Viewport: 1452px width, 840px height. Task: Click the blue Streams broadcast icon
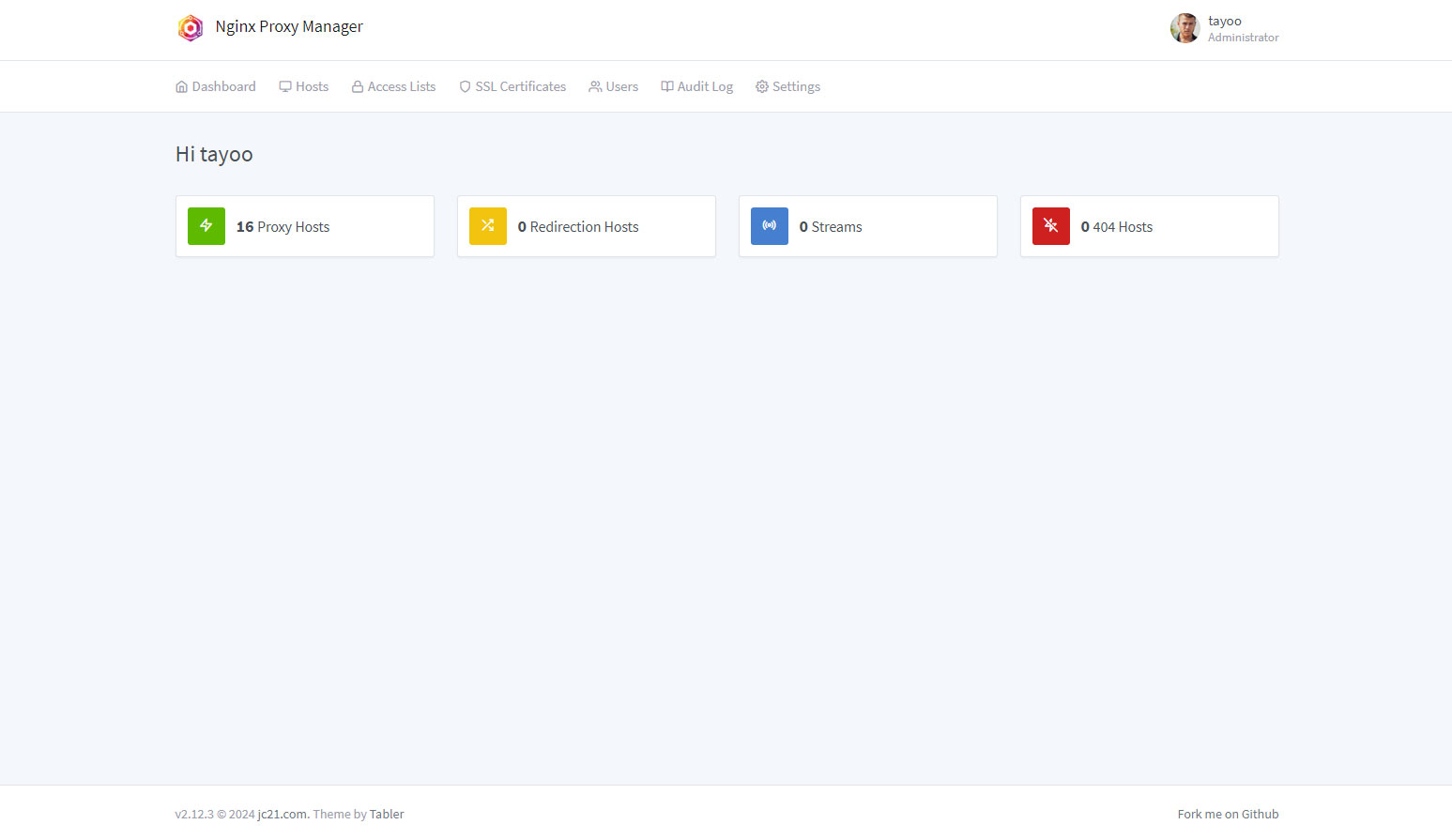[x=770, y=226]
